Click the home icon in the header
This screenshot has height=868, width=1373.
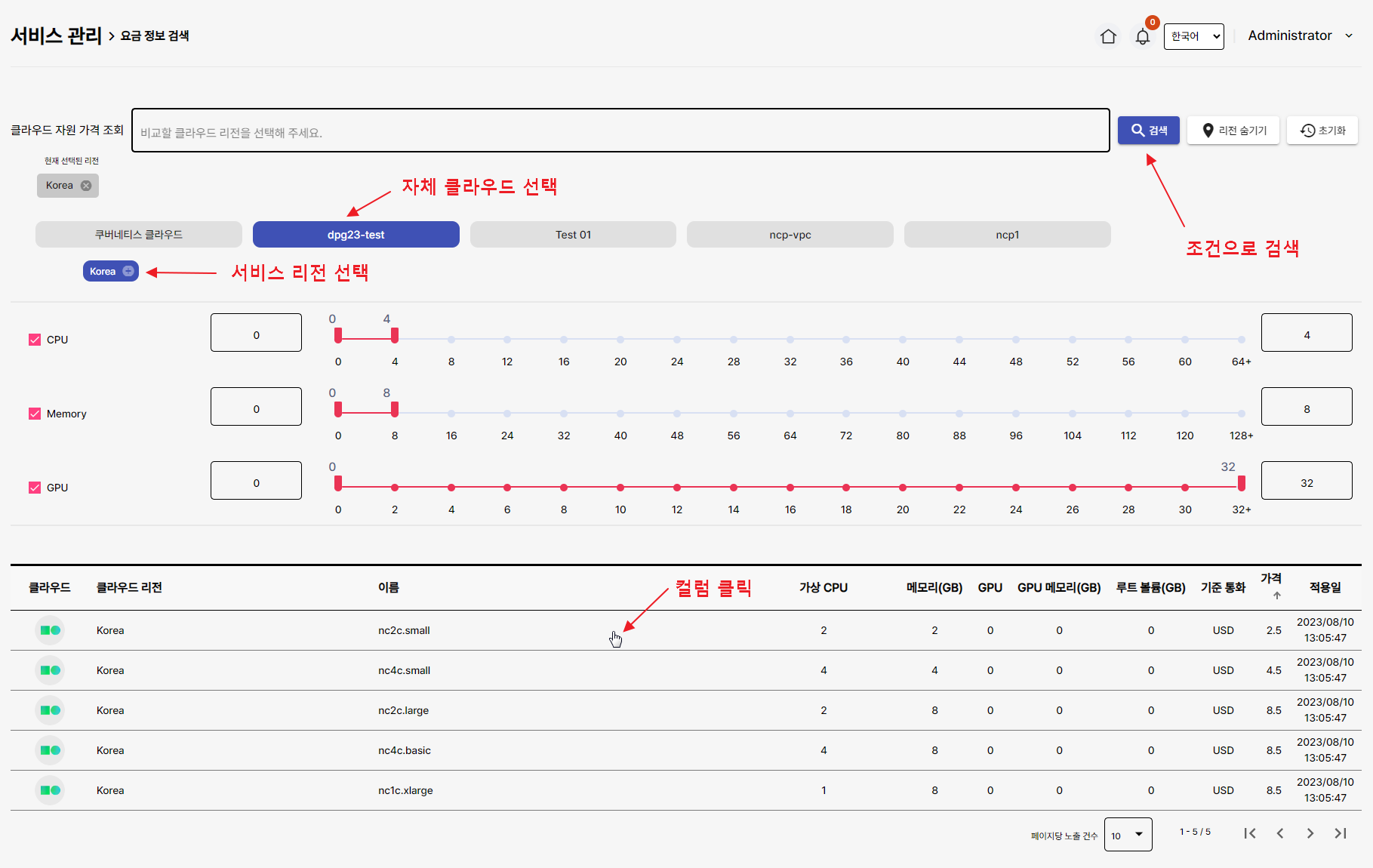[1108, 35]
